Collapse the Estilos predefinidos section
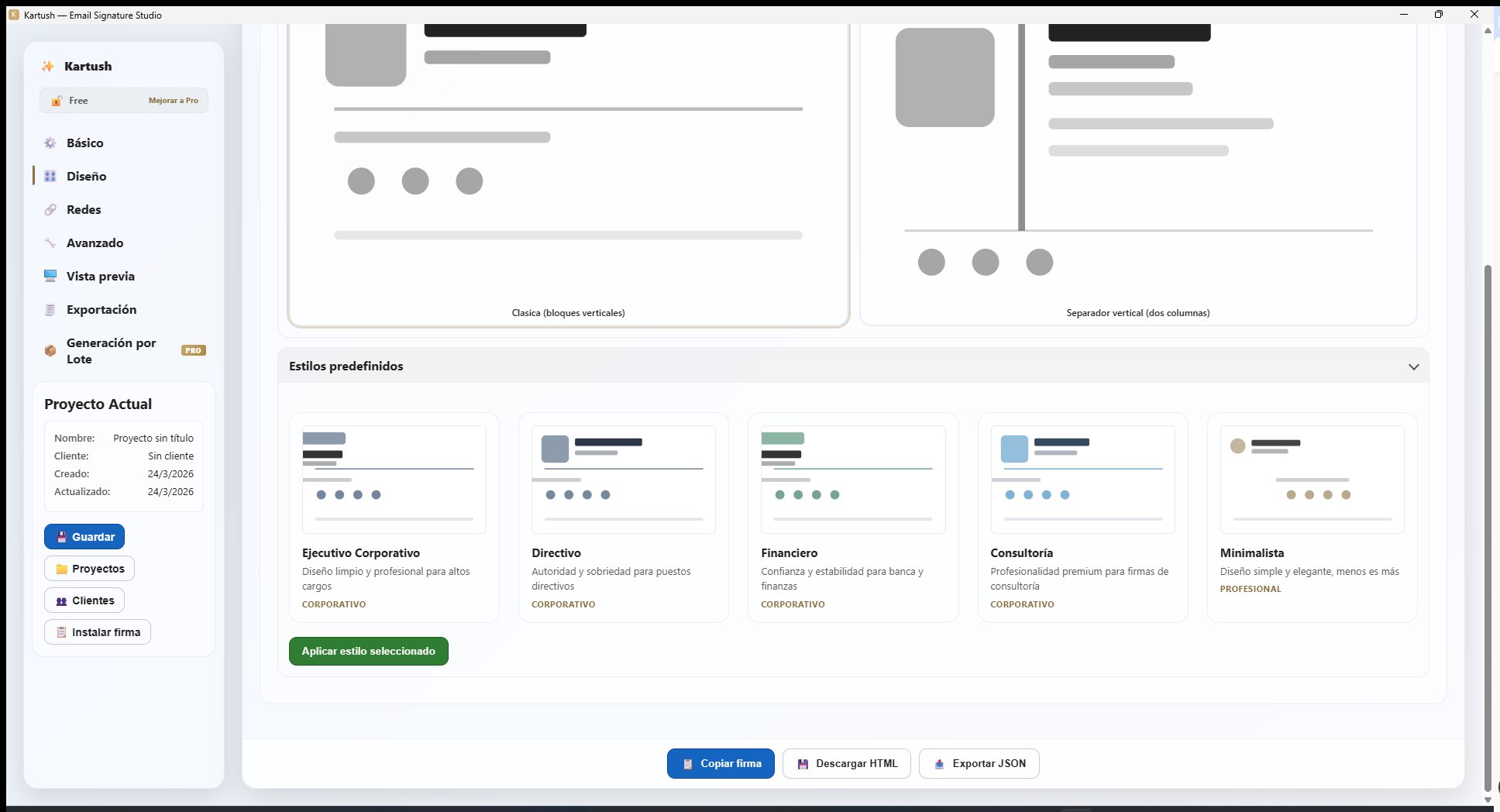The image size is (1500, 812). click(x=1413, y=366)
